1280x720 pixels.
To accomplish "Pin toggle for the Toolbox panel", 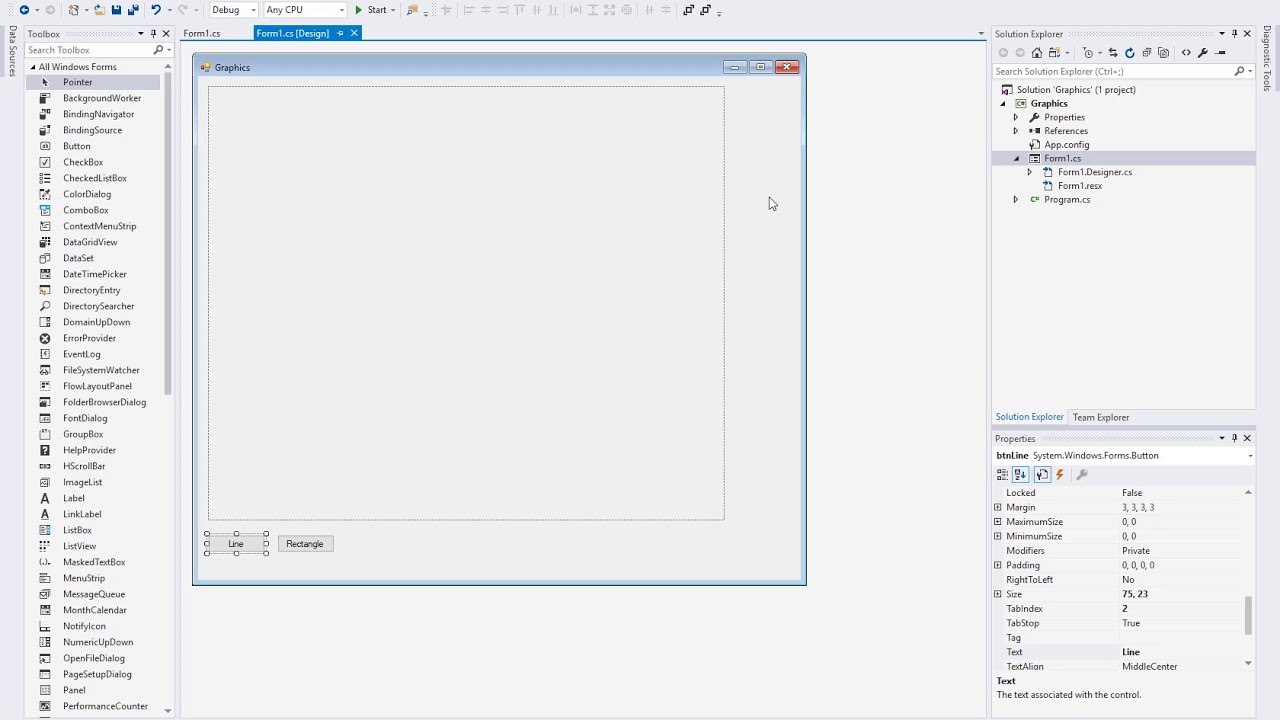I will click(153, 34).
